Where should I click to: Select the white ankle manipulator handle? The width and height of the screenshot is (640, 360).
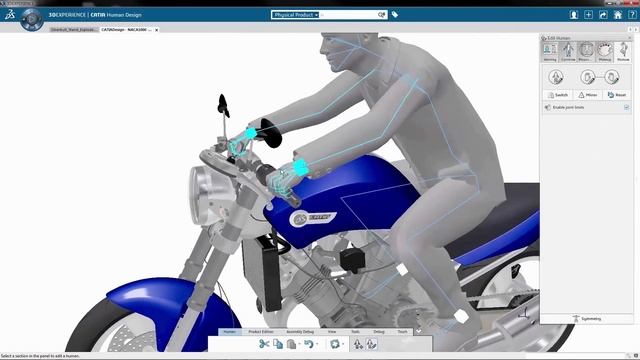coord(461,316)
